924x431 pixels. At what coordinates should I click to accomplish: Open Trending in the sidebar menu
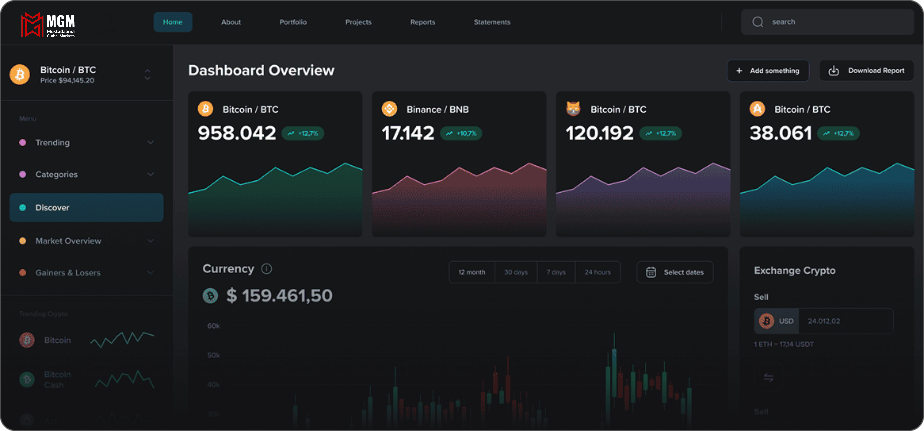(87, 143)
